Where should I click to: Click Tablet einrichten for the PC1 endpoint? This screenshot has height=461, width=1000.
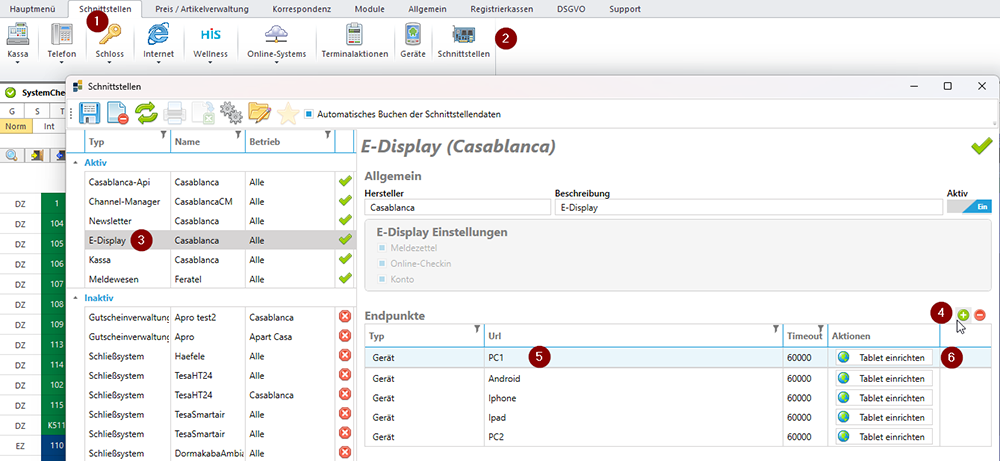point(883,357)
